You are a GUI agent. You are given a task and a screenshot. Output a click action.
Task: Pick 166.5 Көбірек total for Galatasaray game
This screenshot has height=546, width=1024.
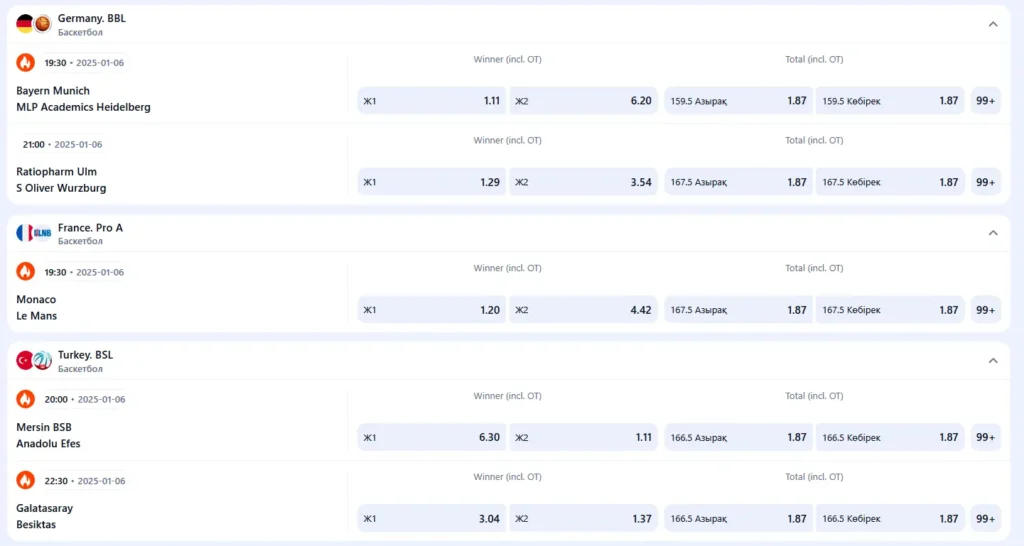tap(889, 519)
